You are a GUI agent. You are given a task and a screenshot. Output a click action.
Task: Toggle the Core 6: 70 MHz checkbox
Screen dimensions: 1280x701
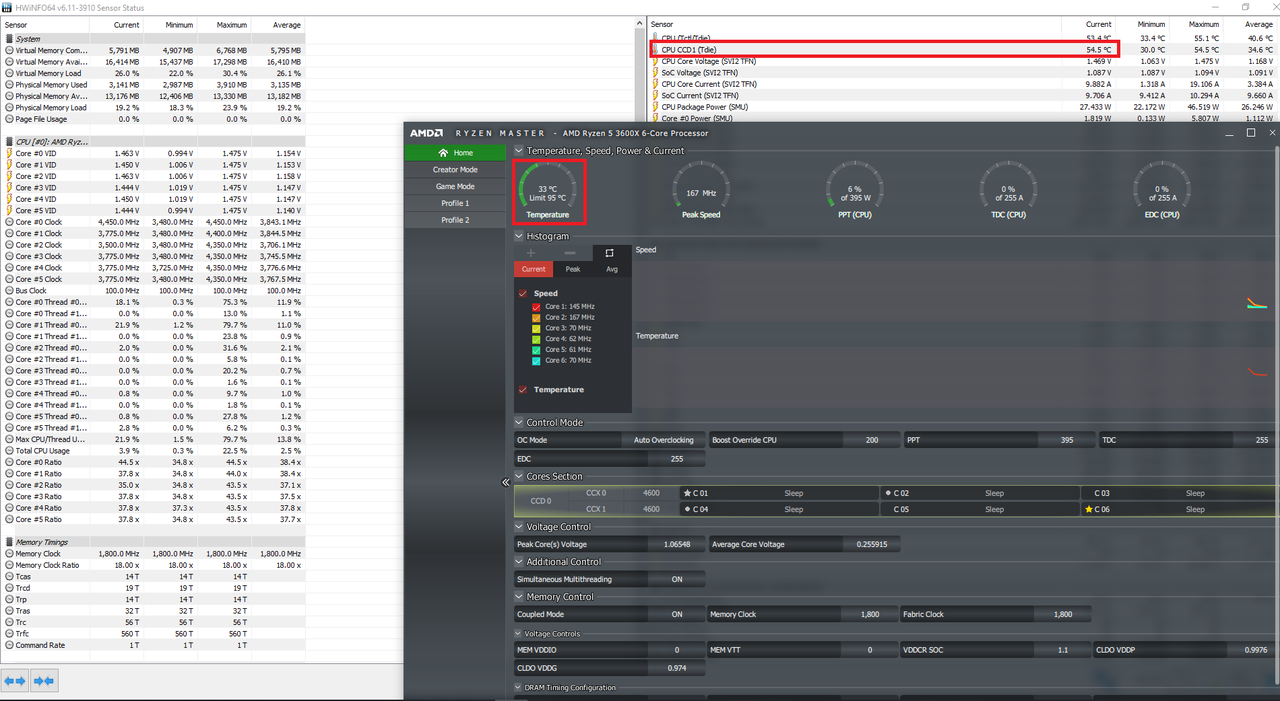[537, 360]
